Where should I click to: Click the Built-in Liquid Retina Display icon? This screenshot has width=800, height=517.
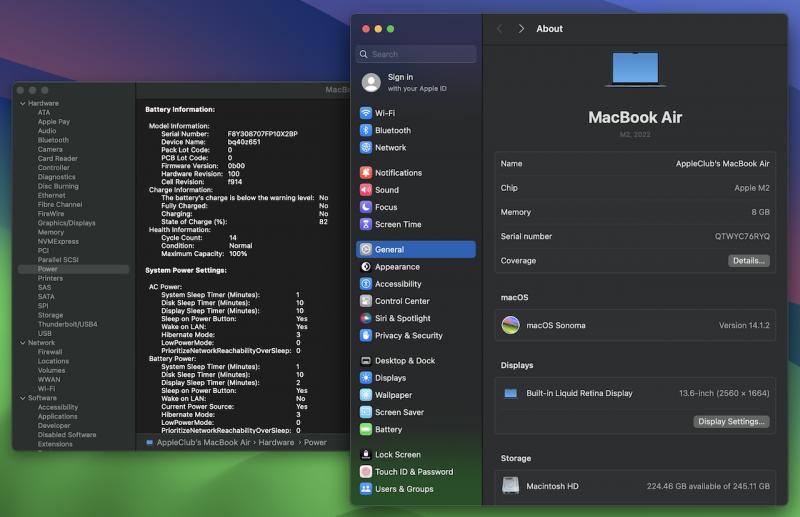click(510, 393)
